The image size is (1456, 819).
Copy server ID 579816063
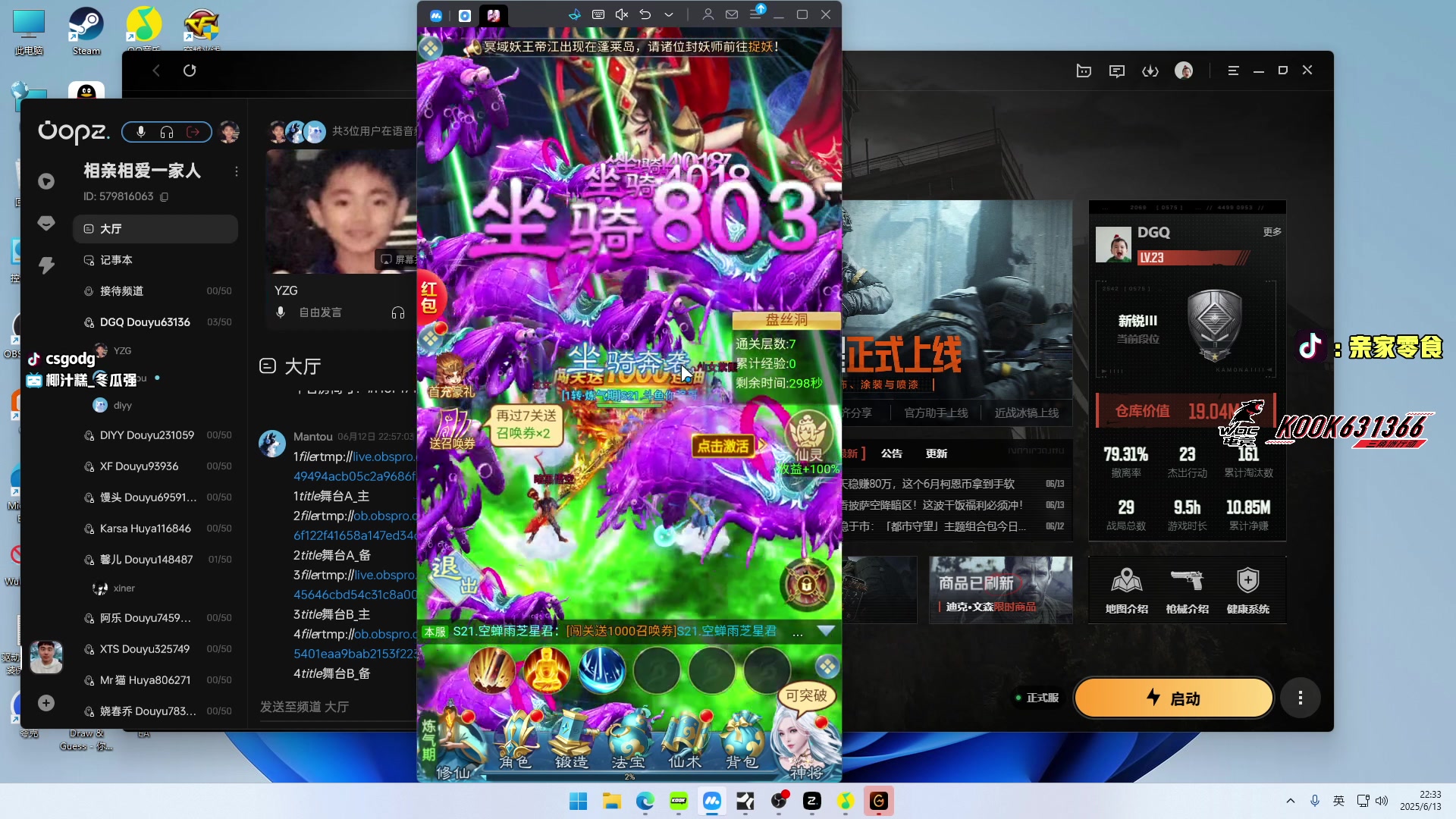click(164, 196)
